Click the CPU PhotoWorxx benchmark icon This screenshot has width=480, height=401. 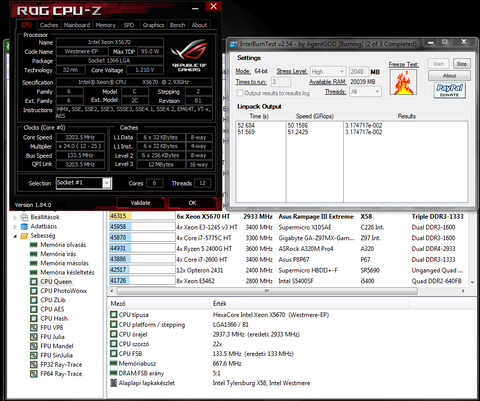pos(34,291)
